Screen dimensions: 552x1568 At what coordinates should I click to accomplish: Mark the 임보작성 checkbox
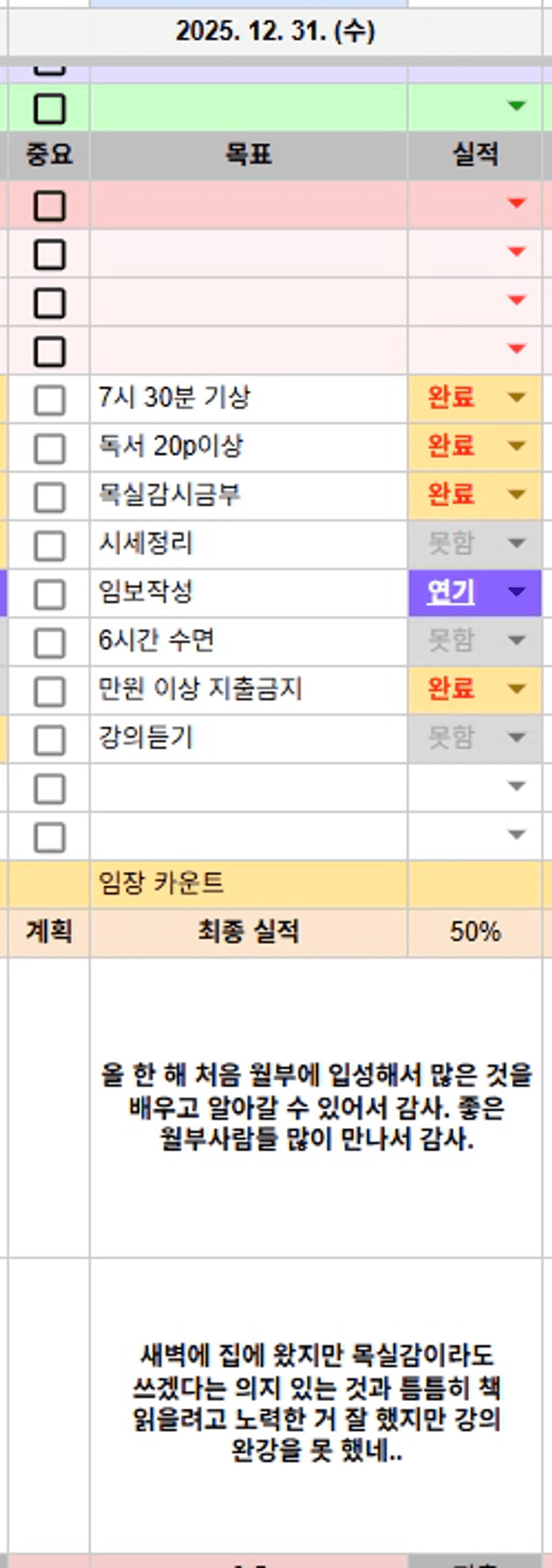pos(49,595)
